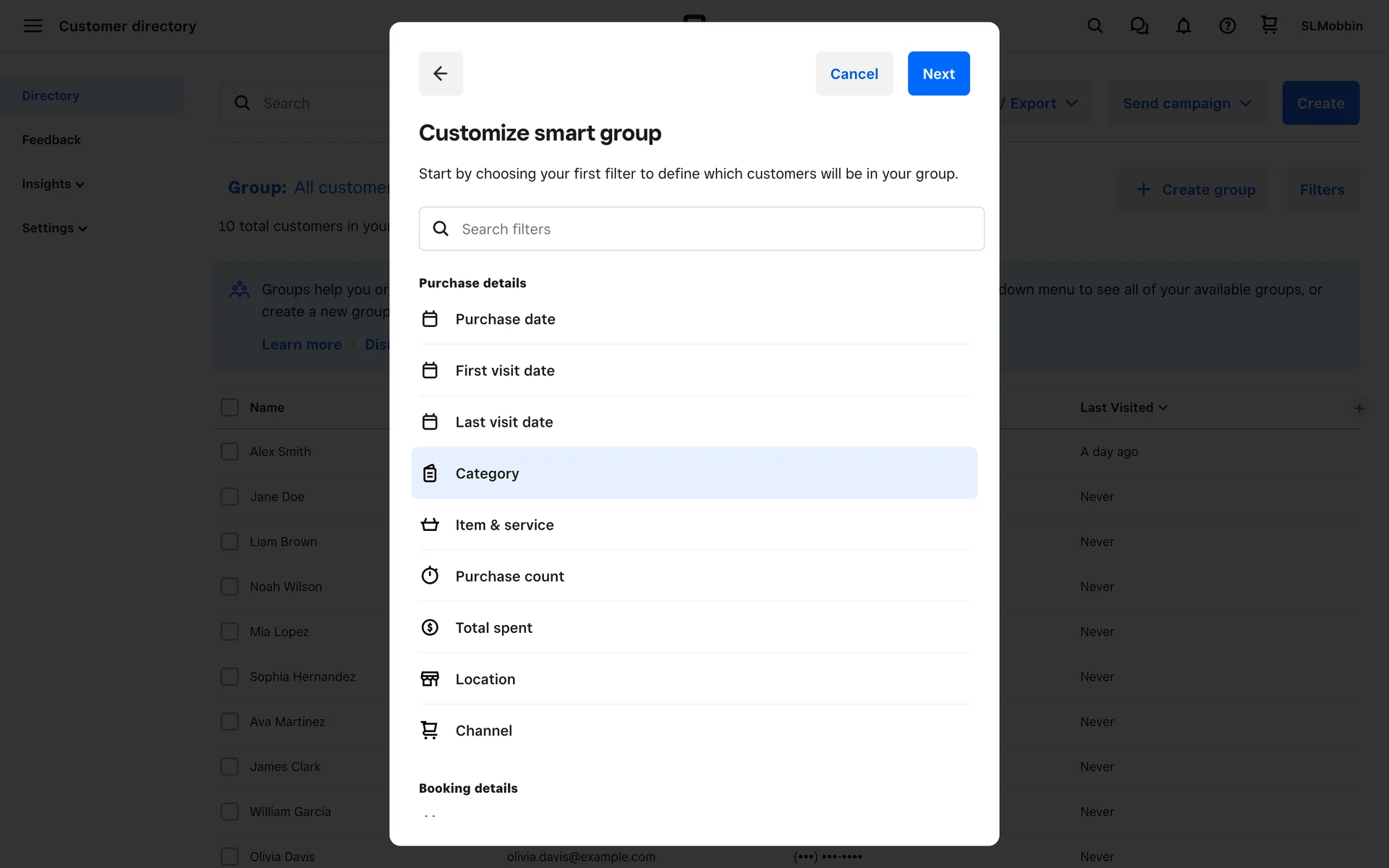Viewport: 1389px width, 868px height.
Task: Click the notifications bell icon
Action: (1183, 26)
